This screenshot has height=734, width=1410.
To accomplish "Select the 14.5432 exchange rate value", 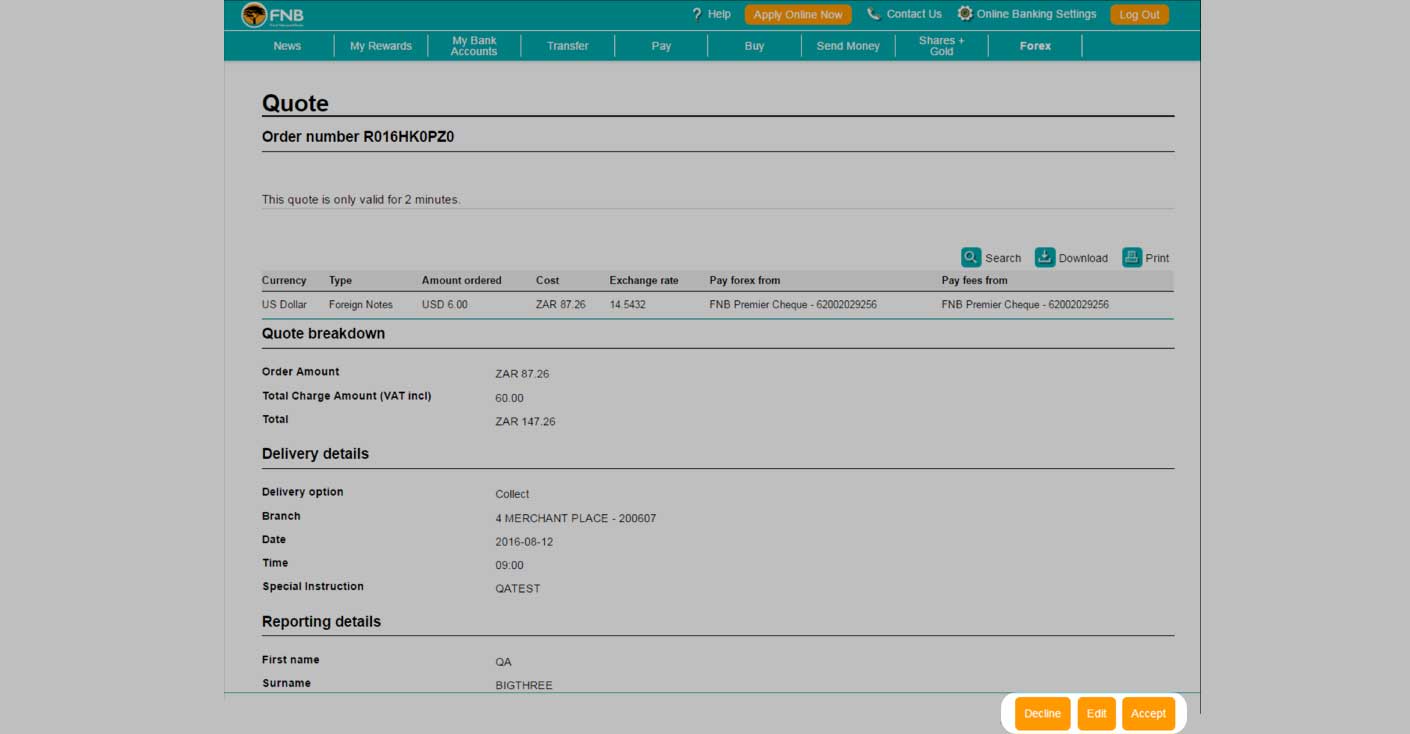I will click(628, 305).
